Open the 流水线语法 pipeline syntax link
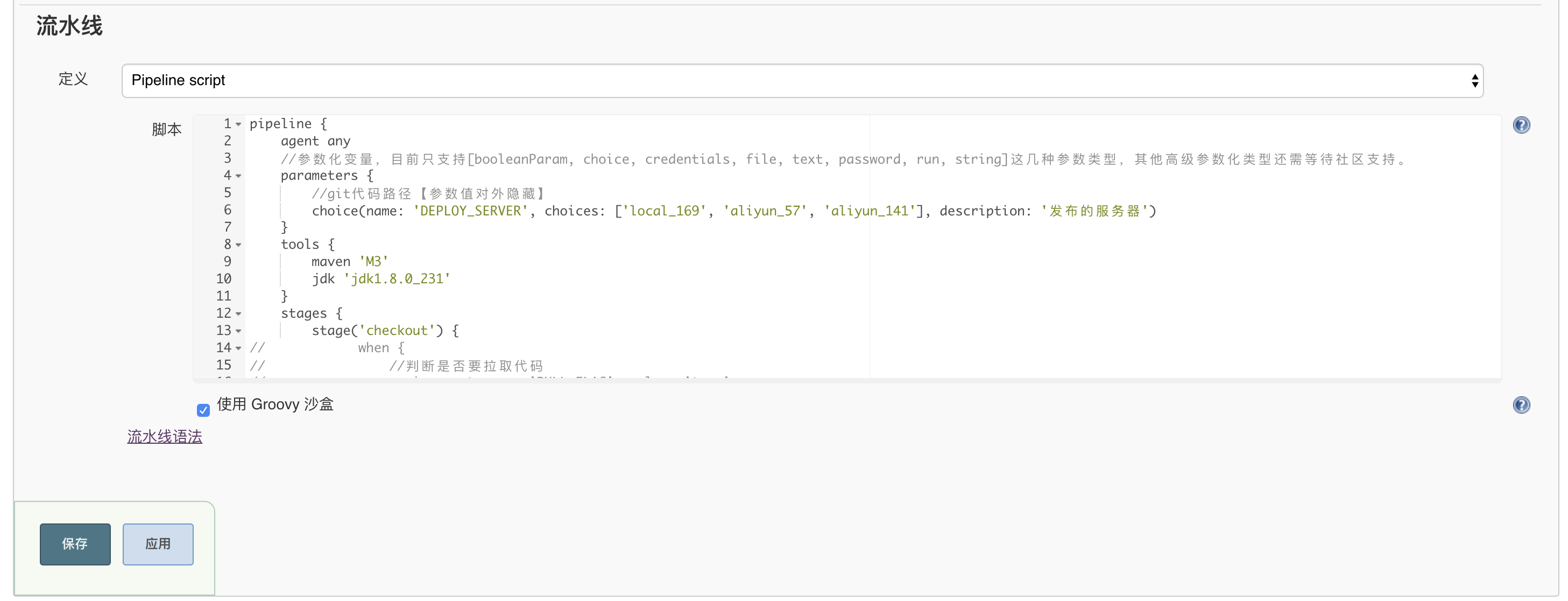 pos(164,437)
